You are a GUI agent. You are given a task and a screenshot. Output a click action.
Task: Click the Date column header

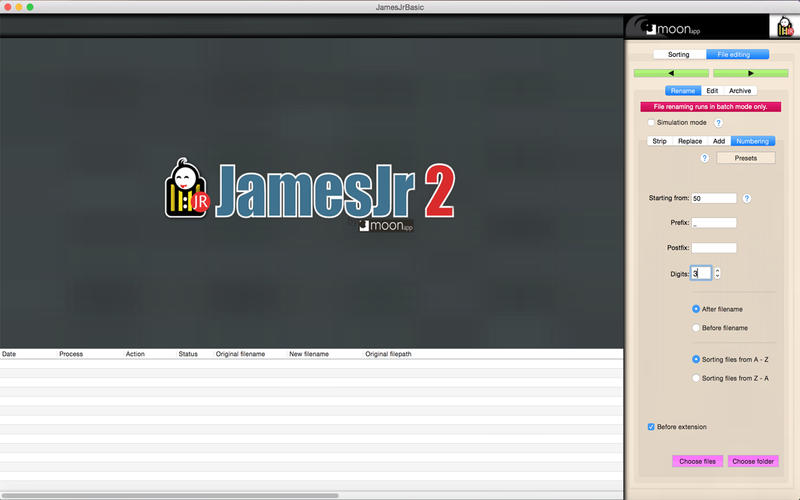(9, 354)
